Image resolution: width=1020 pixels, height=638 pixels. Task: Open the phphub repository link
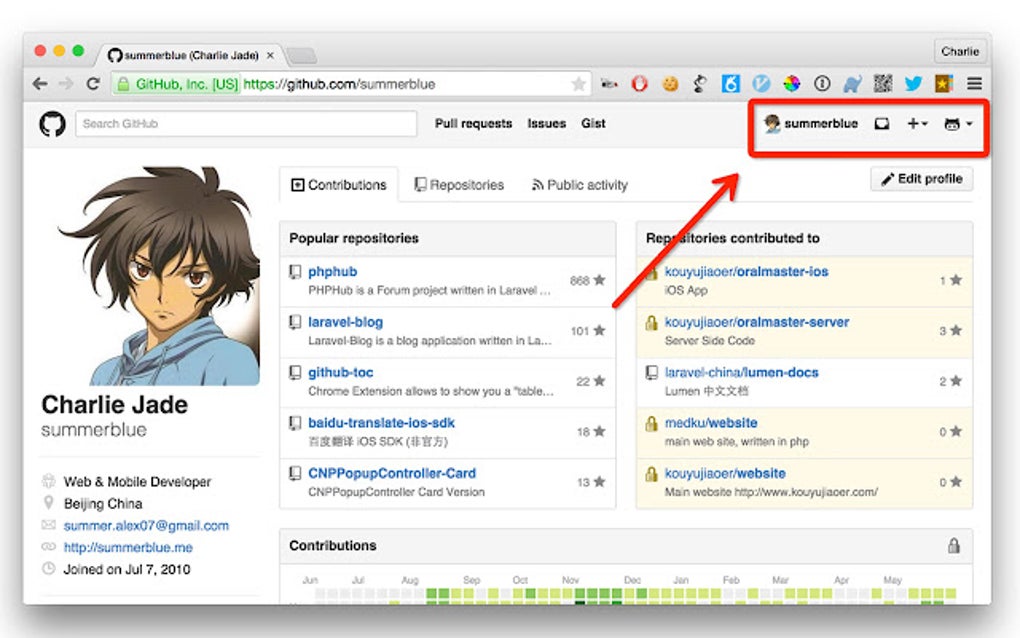(x=332, y=272)
